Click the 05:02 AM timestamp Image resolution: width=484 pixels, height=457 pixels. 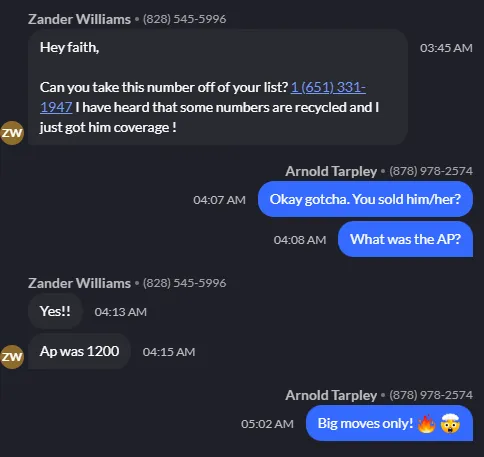267,424
